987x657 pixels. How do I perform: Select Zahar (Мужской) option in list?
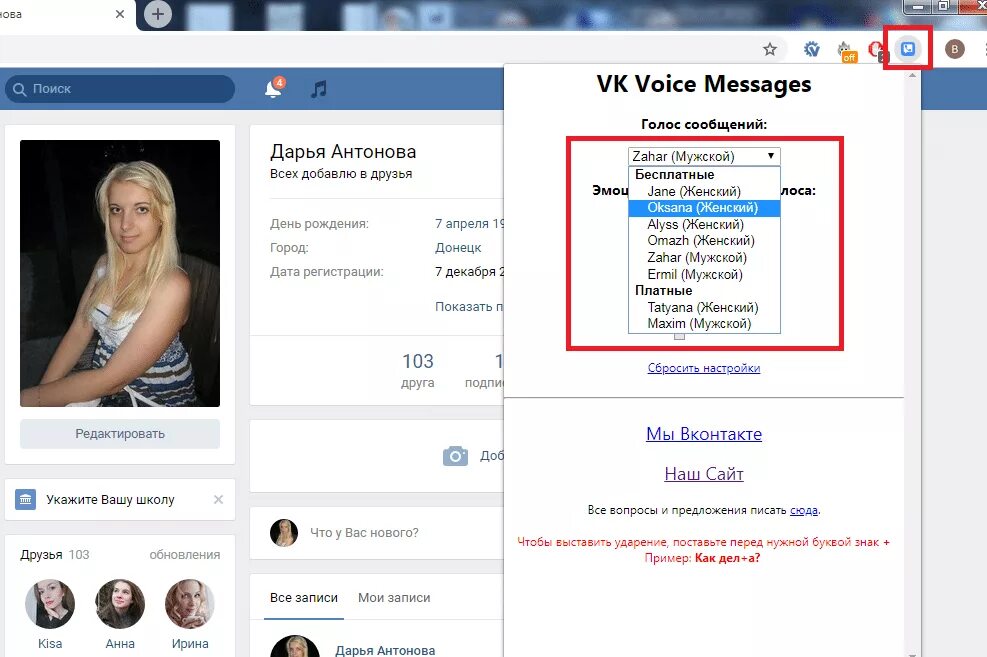pos(704,258)
